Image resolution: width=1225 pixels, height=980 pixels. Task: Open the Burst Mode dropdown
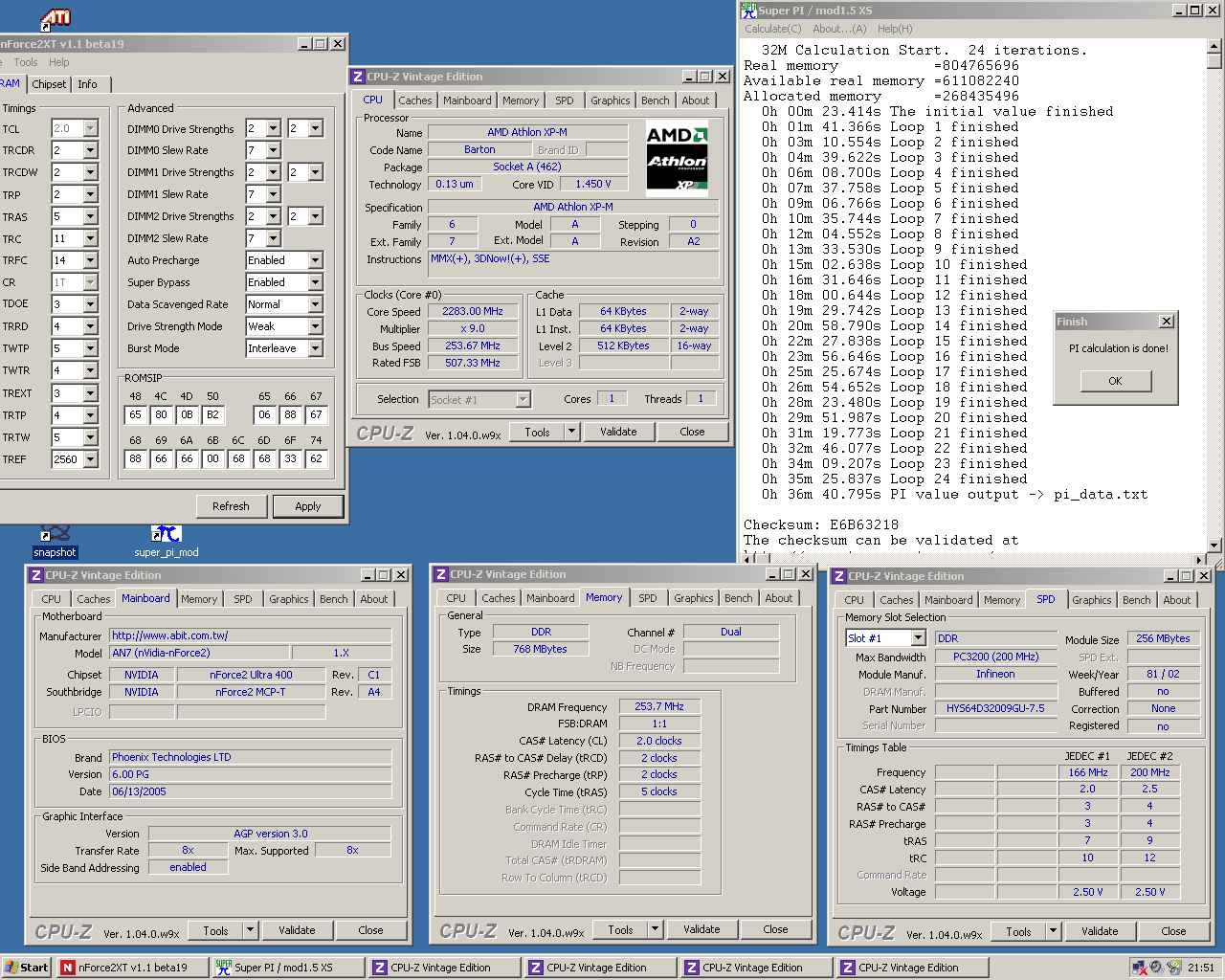[315, 348]
